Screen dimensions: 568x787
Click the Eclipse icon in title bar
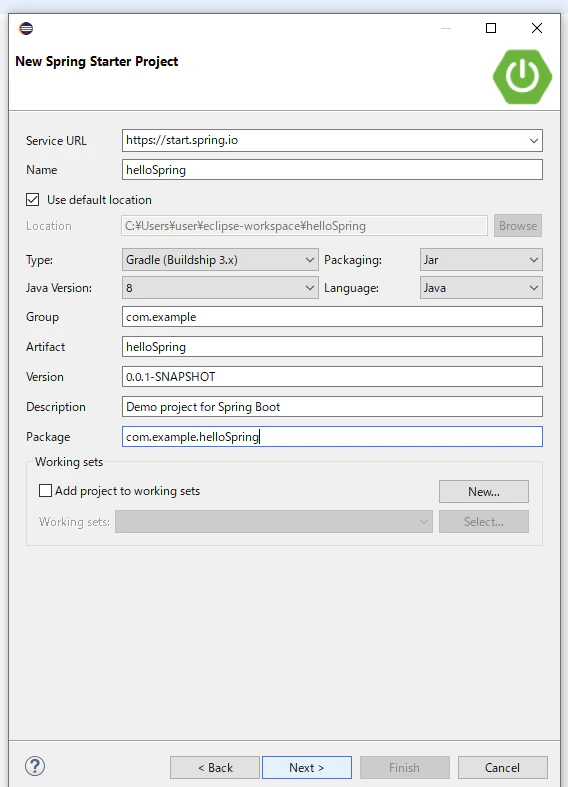point(26,28)
